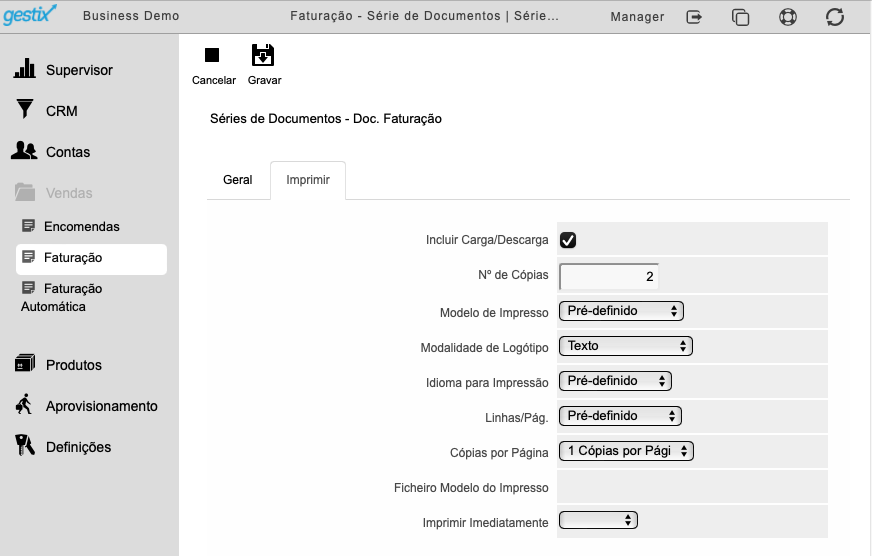Select the Imprimir tab

pyautogui.click(x=308, y=180)
